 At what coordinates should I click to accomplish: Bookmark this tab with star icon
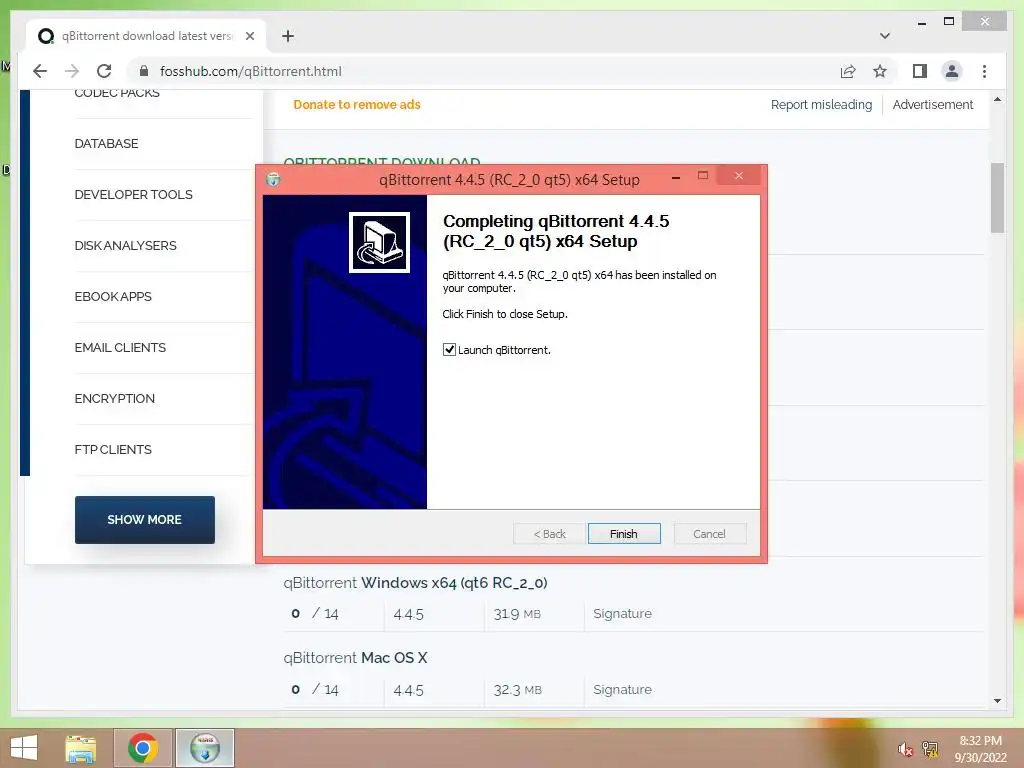880,71
